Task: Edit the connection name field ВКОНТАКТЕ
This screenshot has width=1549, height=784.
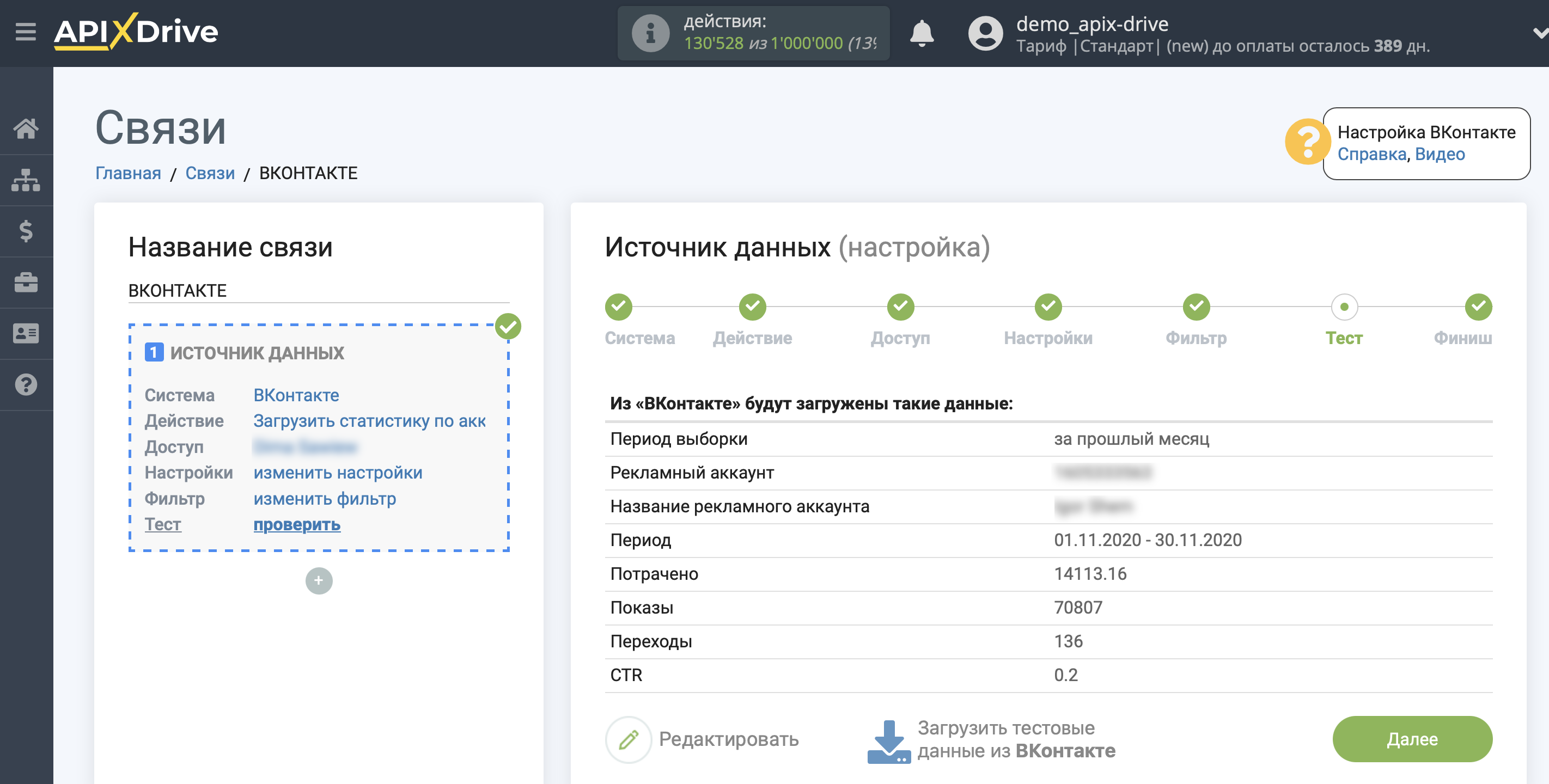Action: pos(319,290)
